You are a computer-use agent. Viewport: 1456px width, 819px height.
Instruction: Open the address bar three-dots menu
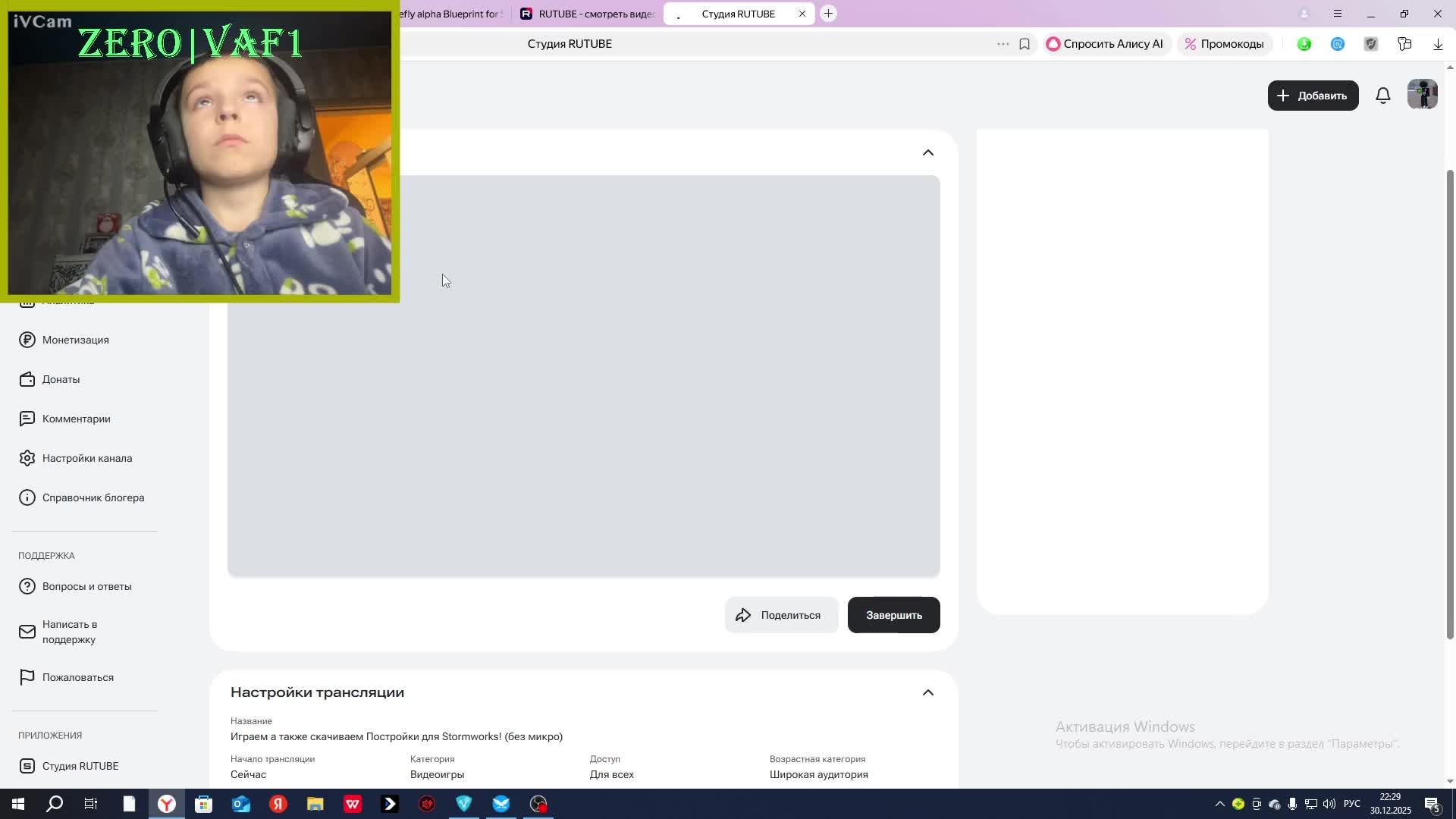pos(1003,44)
